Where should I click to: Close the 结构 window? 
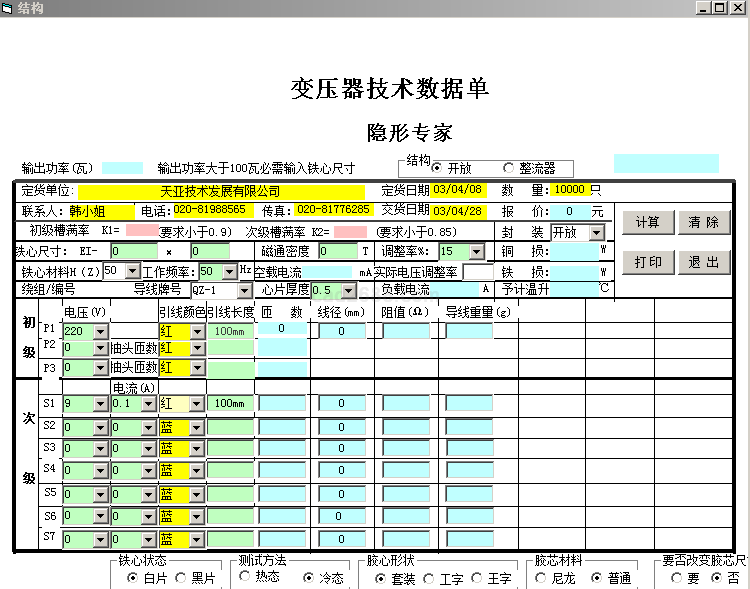[739, 7]
